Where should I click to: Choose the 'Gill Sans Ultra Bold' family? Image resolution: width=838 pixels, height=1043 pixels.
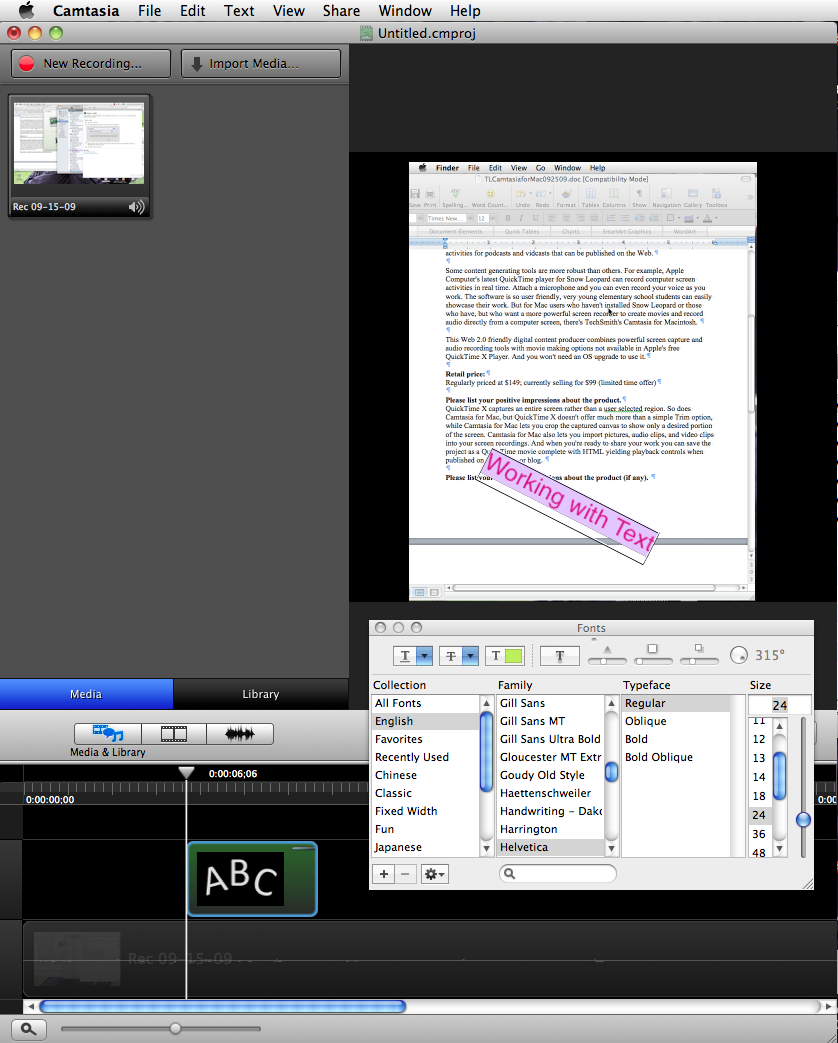click(550, 739)
